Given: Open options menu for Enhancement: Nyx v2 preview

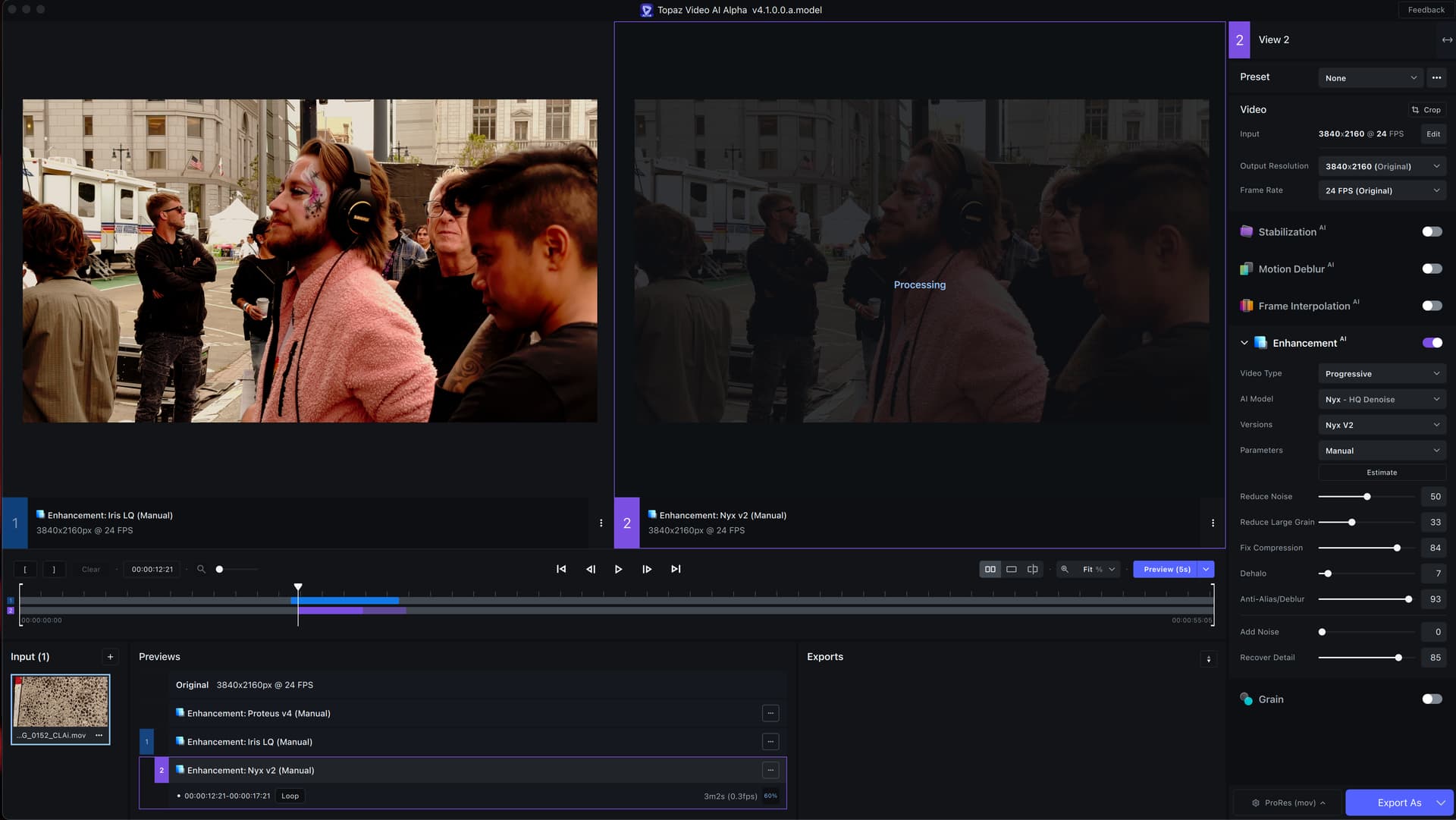Looking at the screenshot, I should (x=770, y=770).
